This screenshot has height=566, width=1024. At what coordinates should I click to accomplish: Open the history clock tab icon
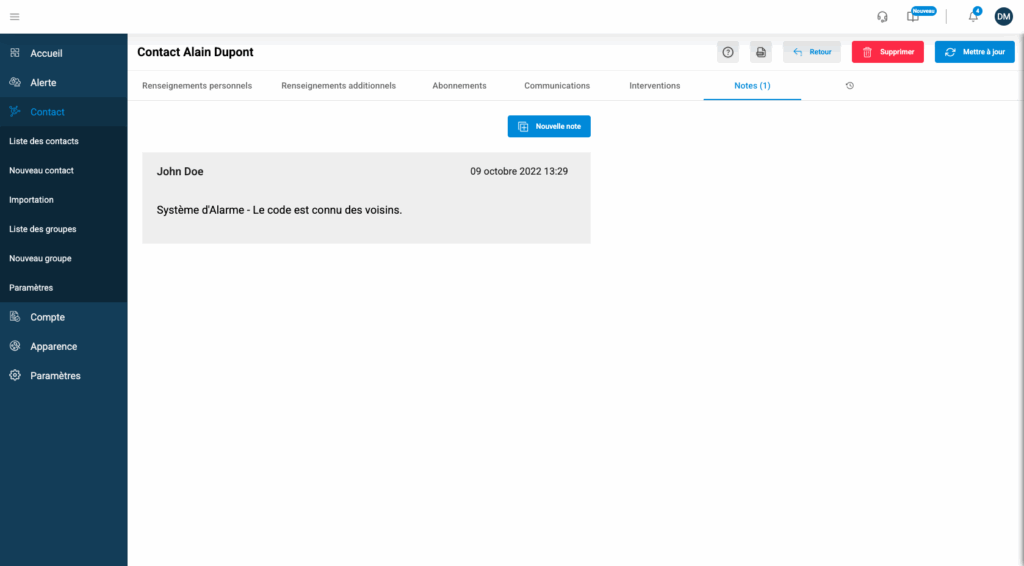(x=849, y=86)
